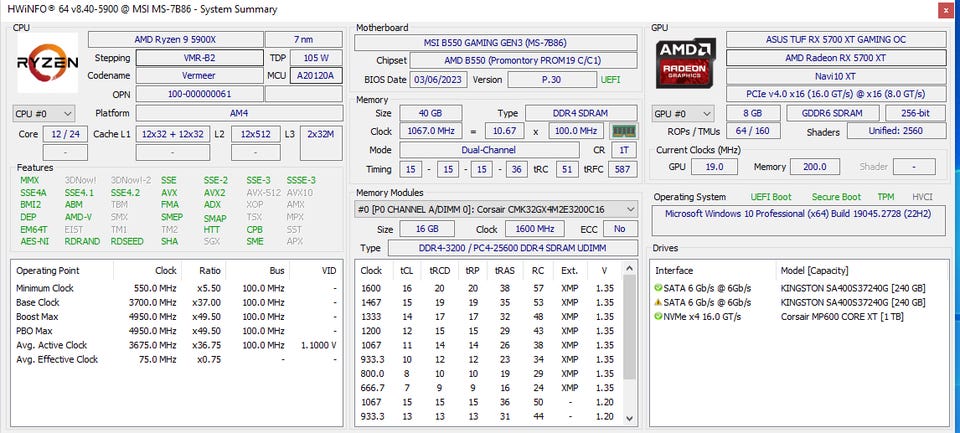The image size is (960, 433).
Task: Click the 12x32 + 12x32 L1 cache field
Action: tap(173, 134)
